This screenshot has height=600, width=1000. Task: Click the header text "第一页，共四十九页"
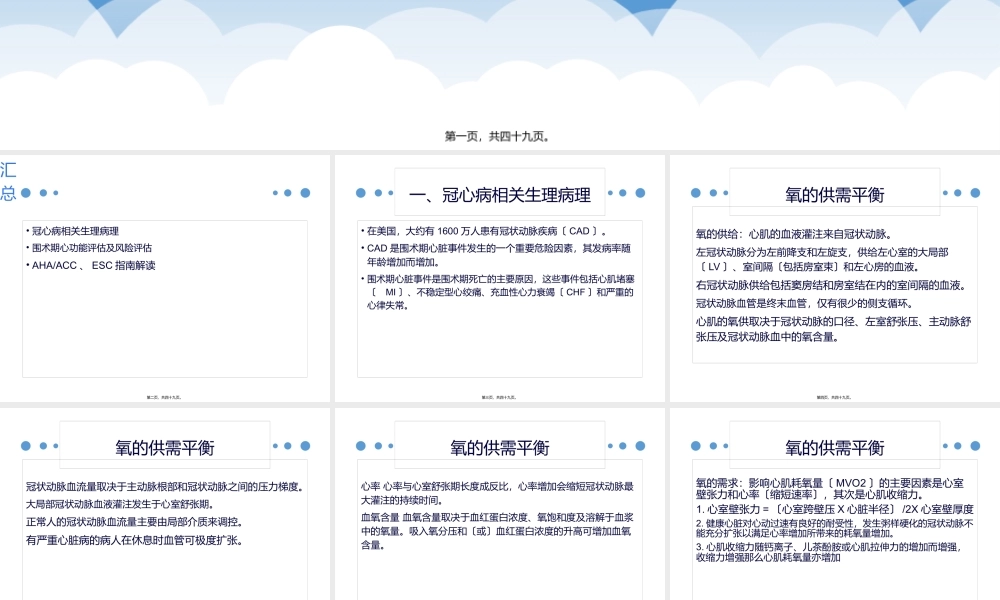[500, 135]
